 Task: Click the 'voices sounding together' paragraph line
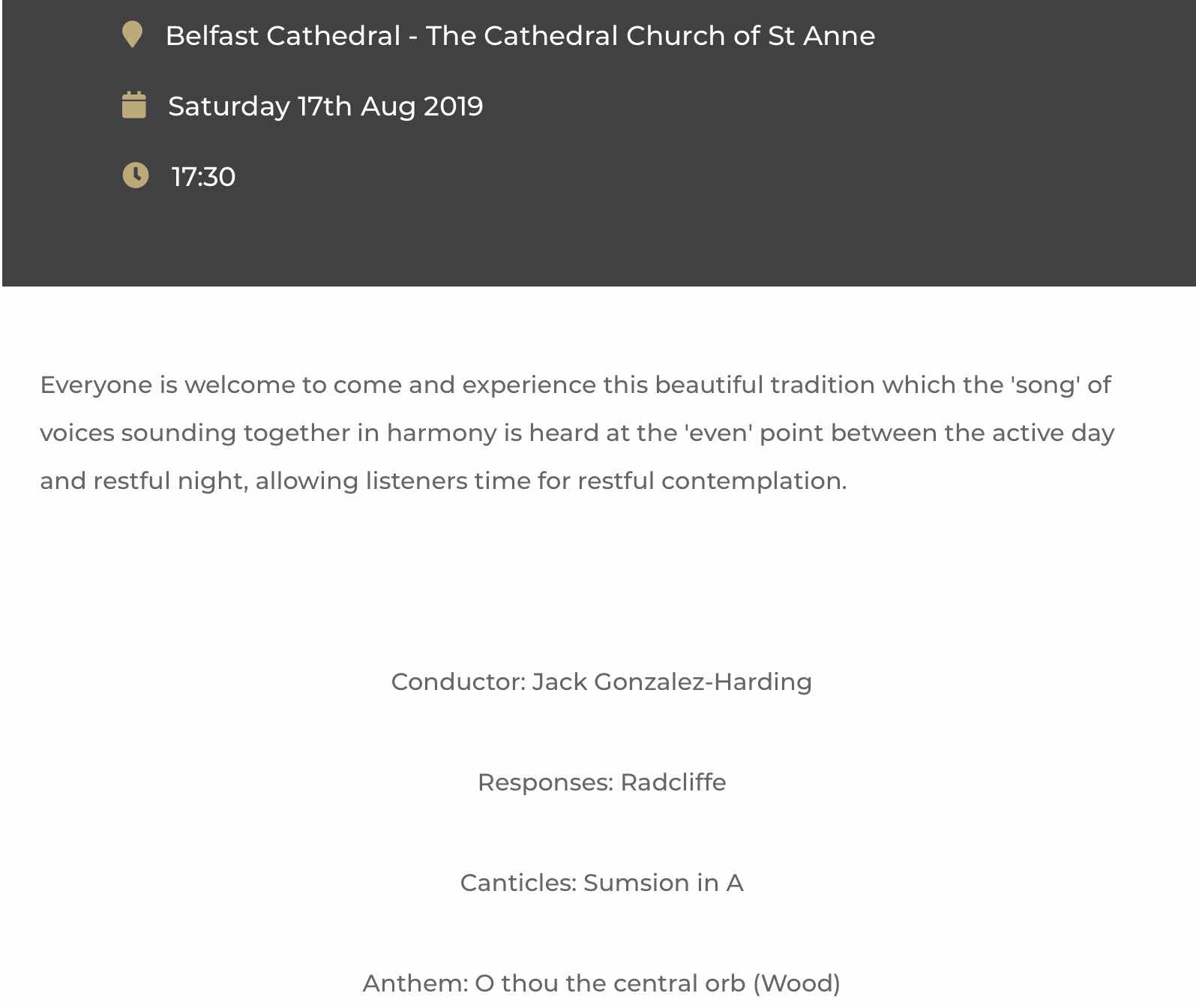(x=577, y=433)
